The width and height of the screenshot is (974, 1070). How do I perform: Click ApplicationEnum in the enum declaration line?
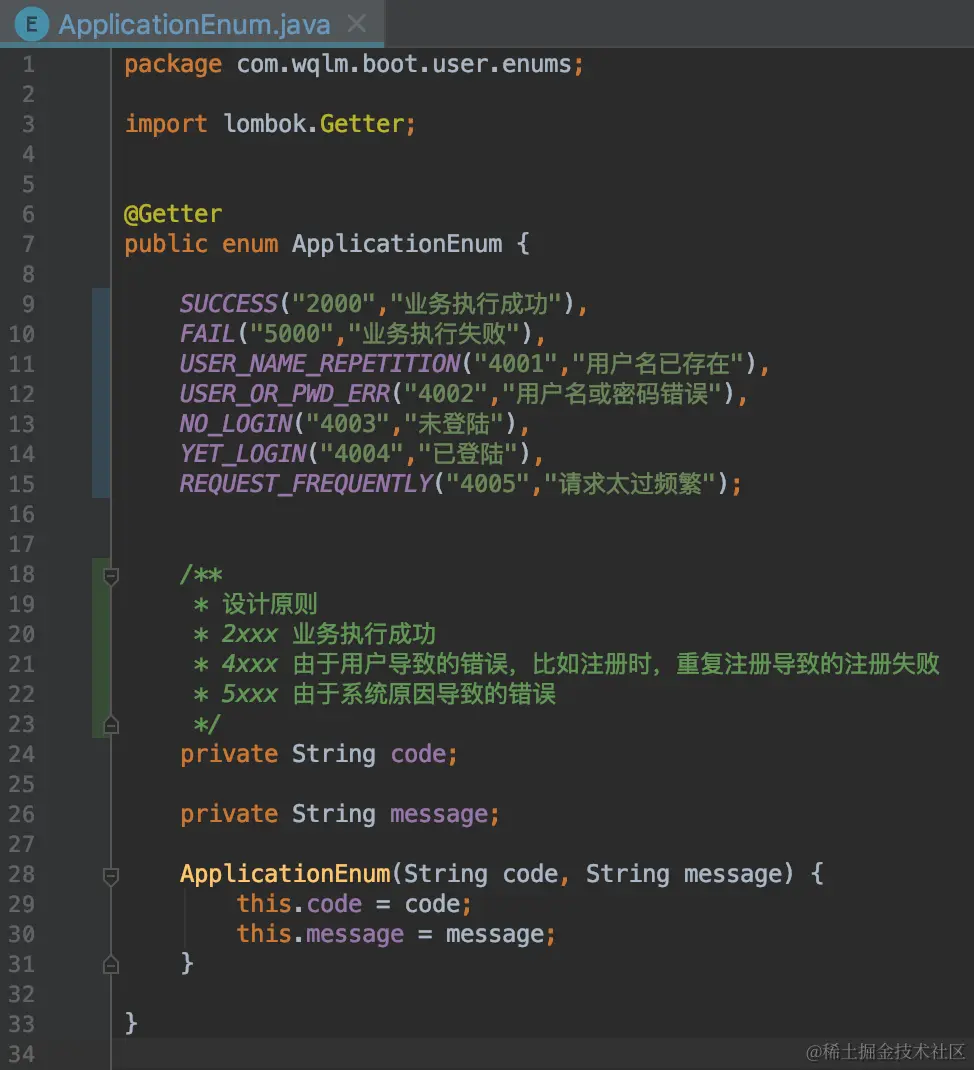point(397,244)
